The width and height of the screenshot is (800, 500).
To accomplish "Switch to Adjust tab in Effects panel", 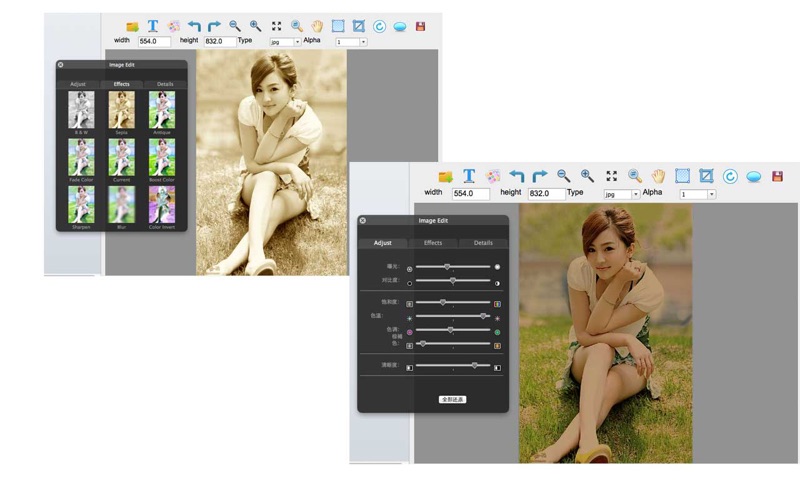I will tap(78, 84).
